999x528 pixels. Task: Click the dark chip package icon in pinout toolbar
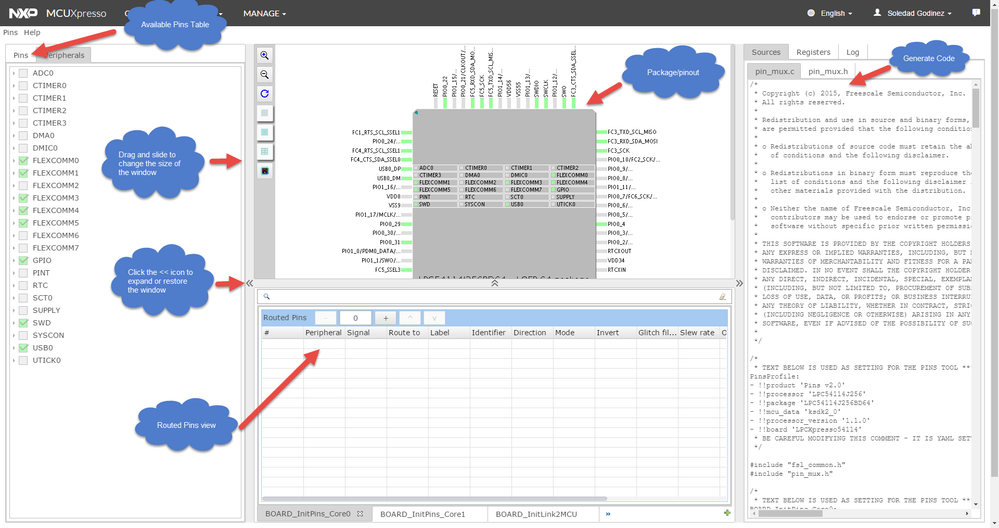coord(264,171)
